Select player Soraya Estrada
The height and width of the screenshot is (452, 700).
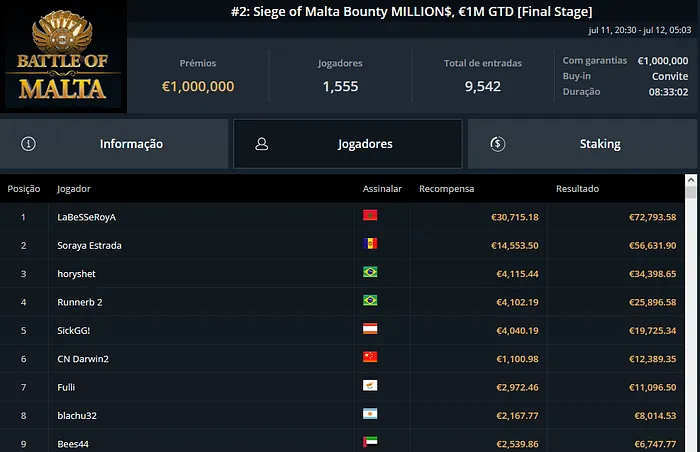tap(89, 246)
